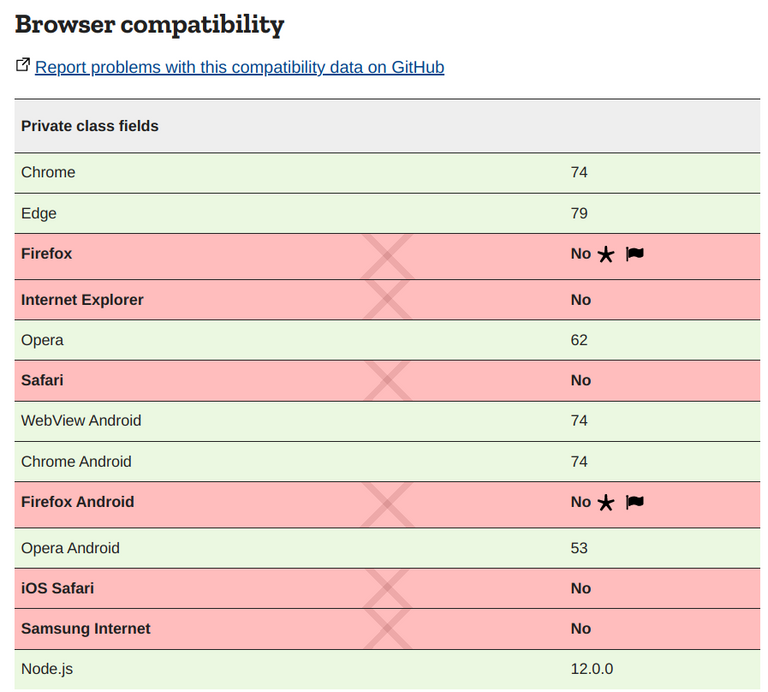Select the Internet Explorer row label

[82, 300]
